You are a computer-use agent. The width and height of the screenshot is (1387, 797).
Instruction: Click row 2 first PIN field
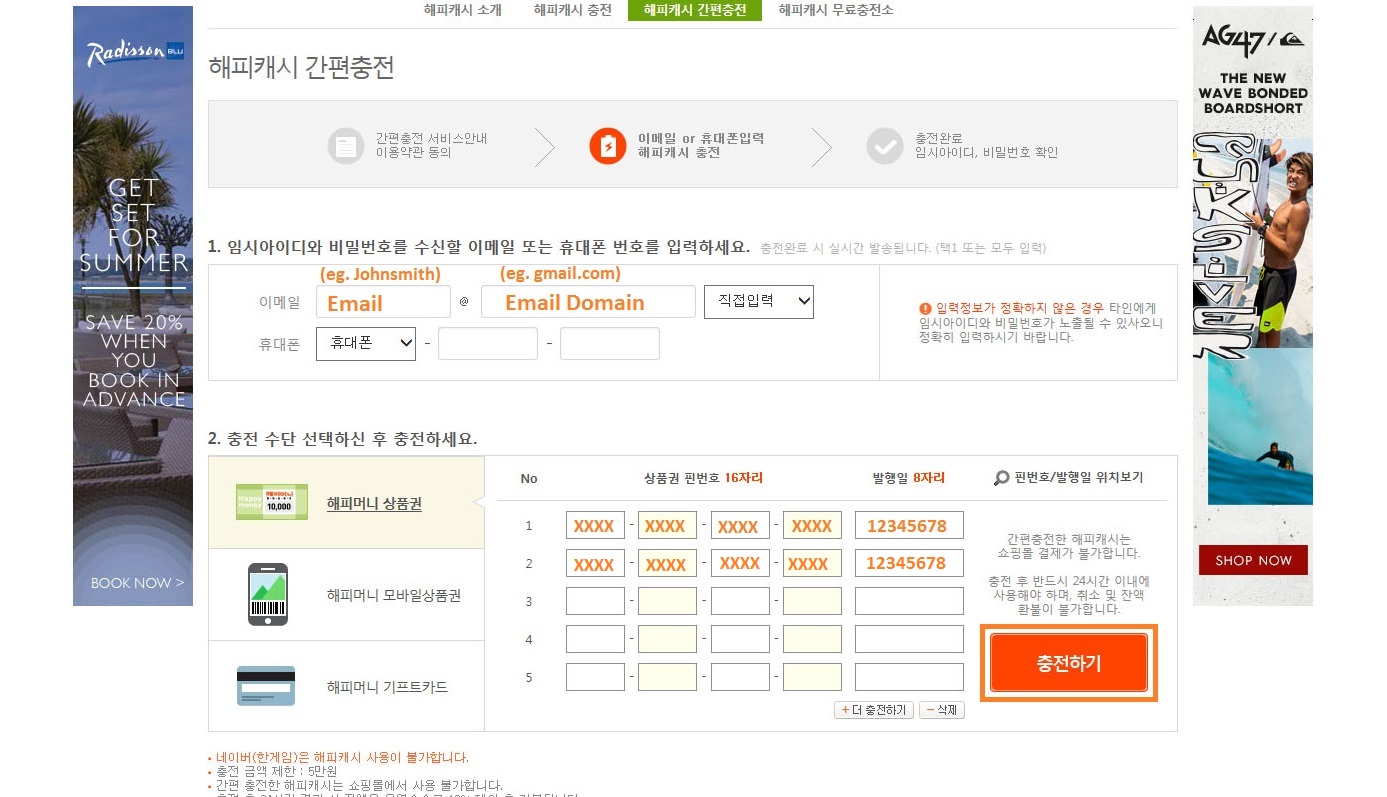point(595,563)
